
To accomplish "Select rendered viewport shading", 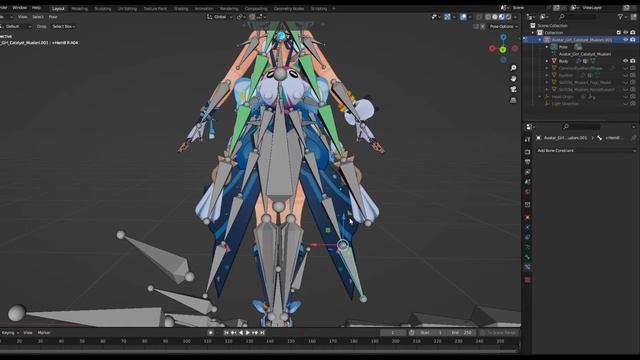I will click(x=509, y=17).
